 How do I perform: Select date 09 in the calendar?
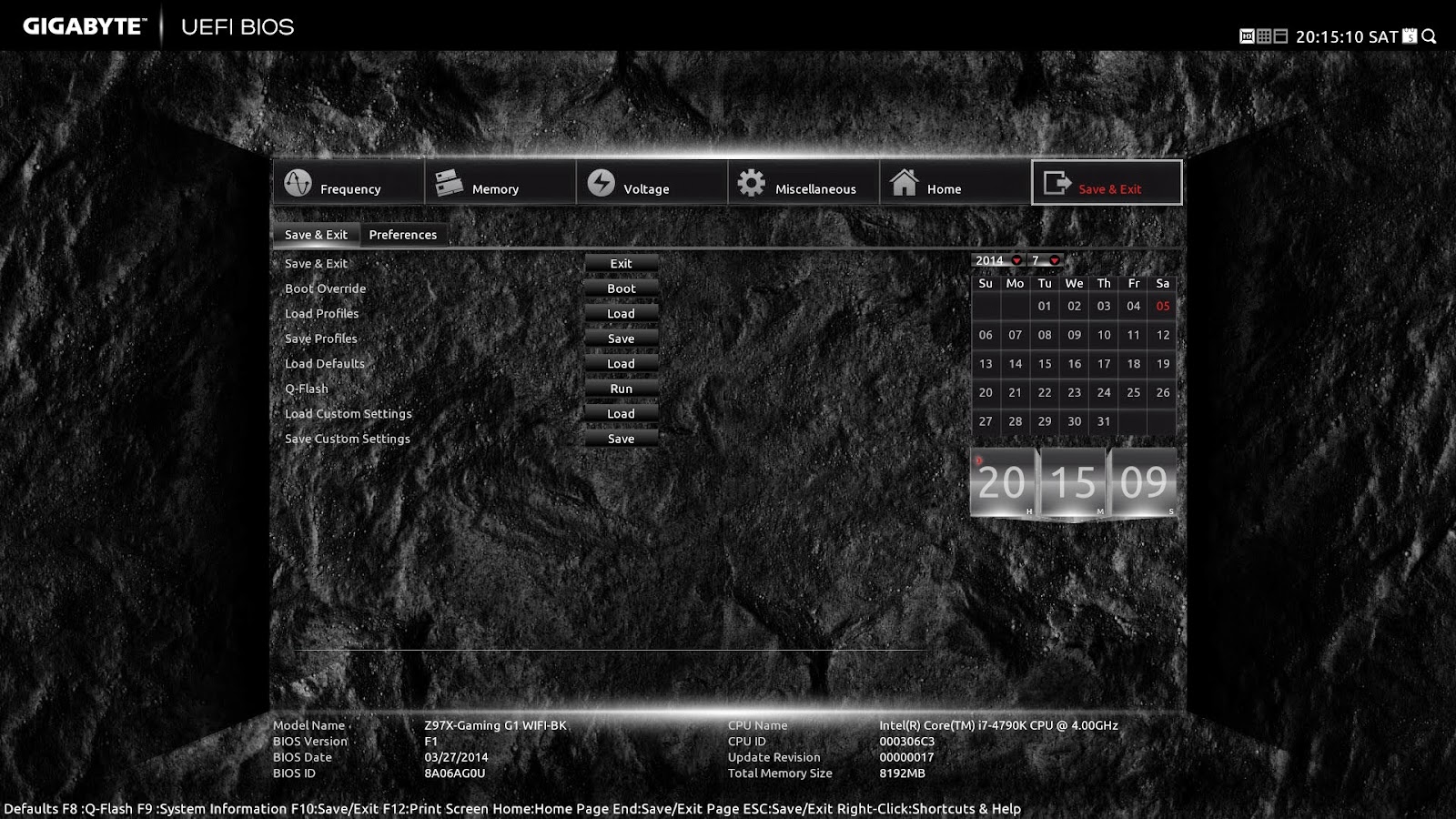[x=1075, y=335]
